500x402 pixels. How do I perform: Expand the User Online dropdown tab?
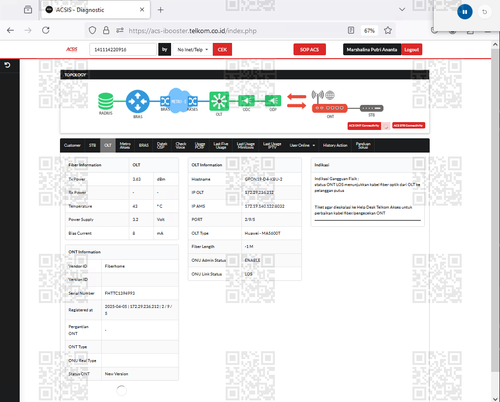tap(302, 145)
